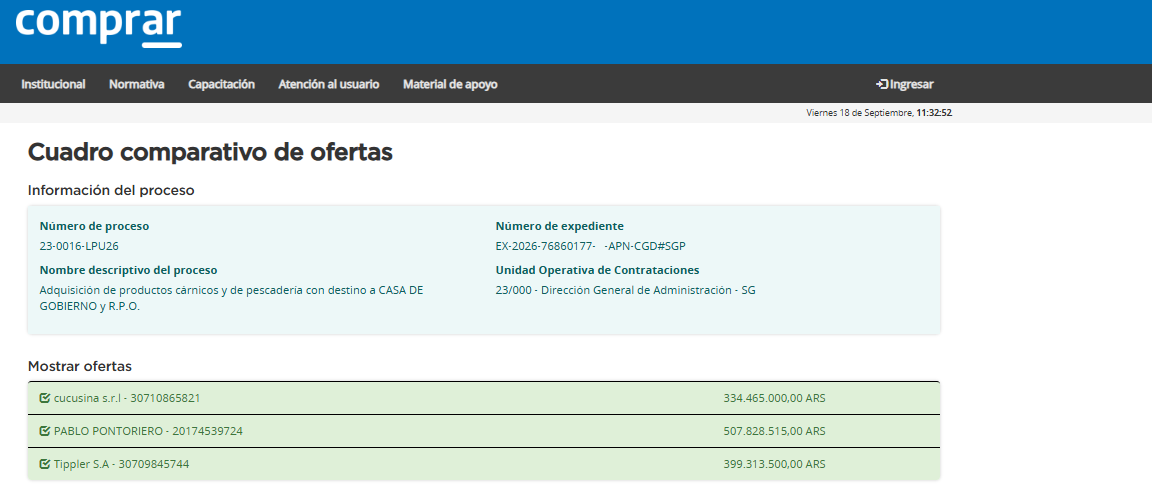Open the Capacitación menu
1152x496 pixels.
tap(221, 85)
